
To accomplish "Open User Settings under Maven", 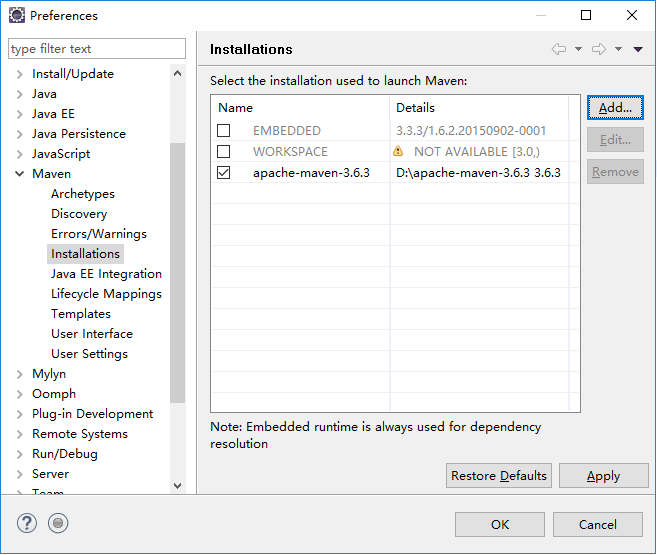I will [90, 354].
